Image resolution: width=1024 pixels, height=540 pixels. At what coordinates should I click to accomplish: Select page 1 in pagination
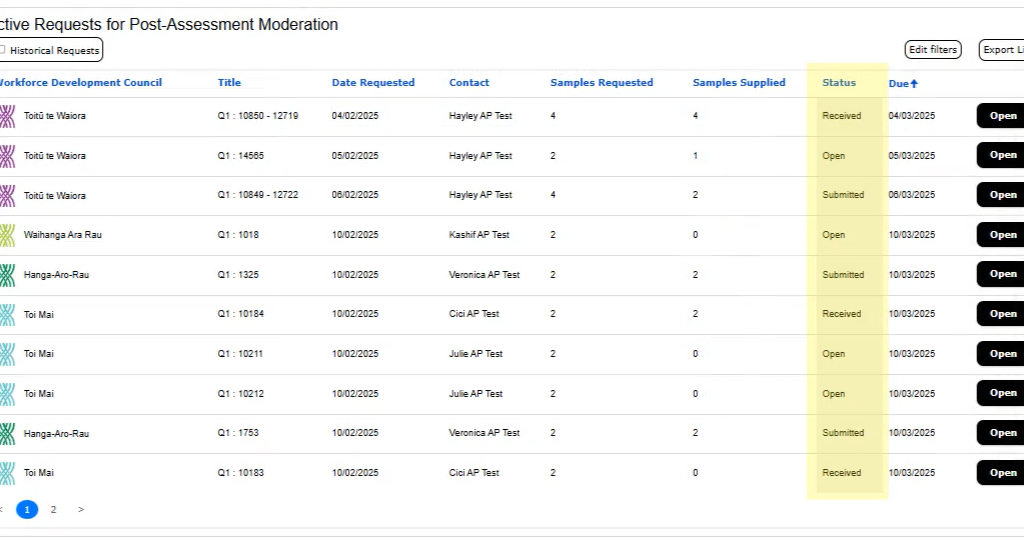pos(27,510)
